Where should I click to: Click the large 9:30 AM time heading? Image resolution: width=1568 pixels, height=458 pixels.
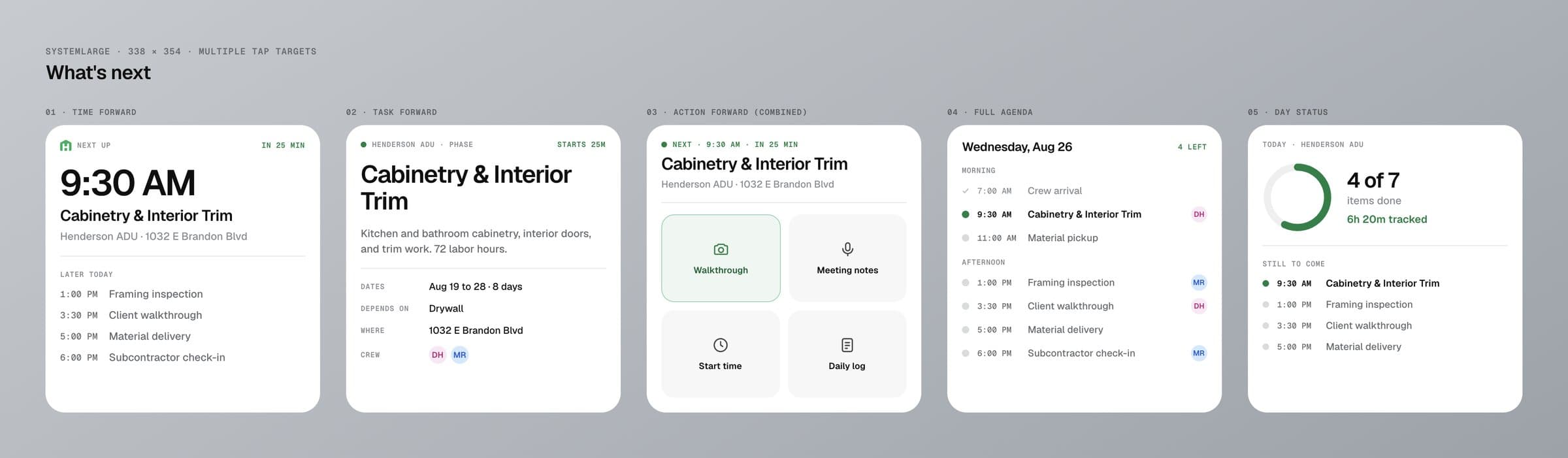point(127,183)
